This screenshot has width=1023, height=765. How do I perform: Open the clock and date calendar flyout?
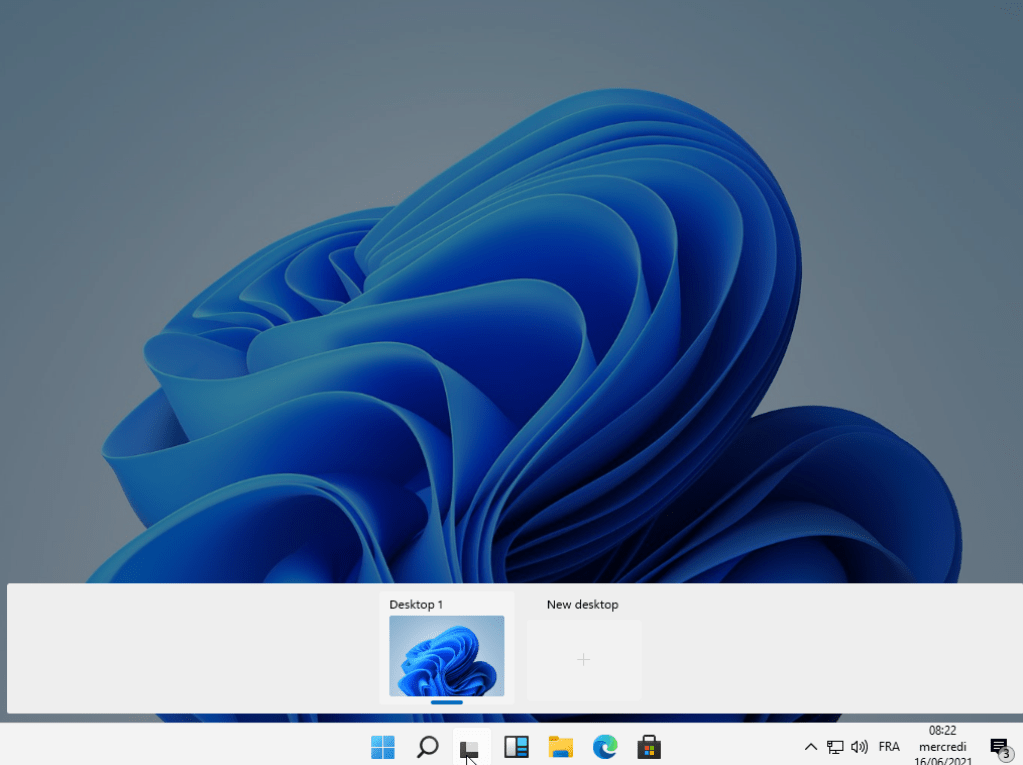(x=942, y=747)
